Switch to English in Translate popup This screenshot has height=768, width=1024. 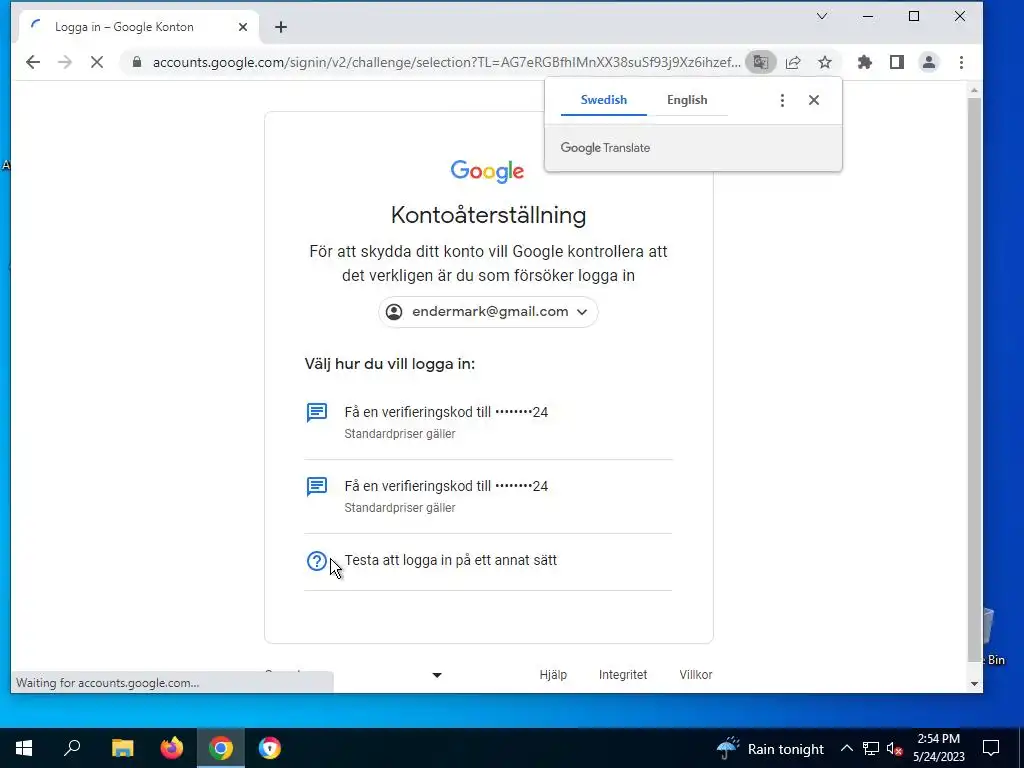tap(687, 100)
